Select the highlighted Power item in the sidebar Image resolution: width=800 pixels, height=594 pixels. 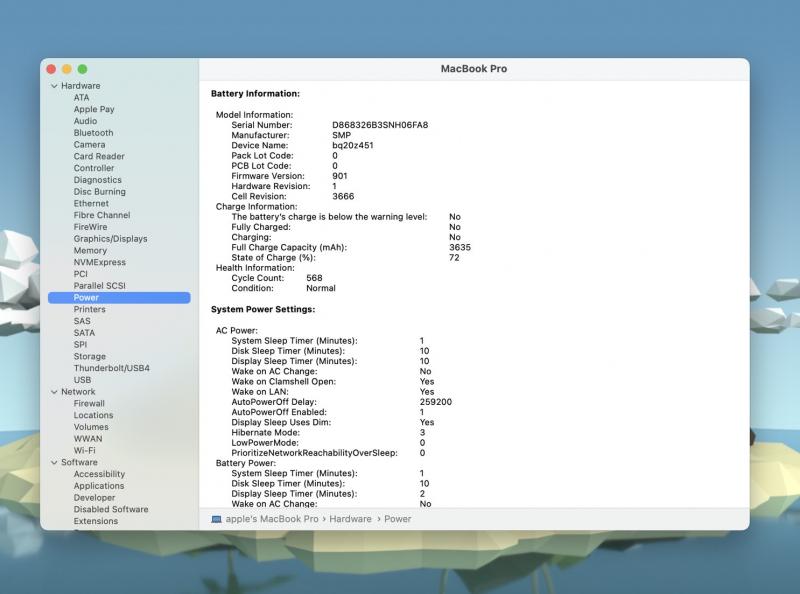pyautogui.click(x=86, y=298)
